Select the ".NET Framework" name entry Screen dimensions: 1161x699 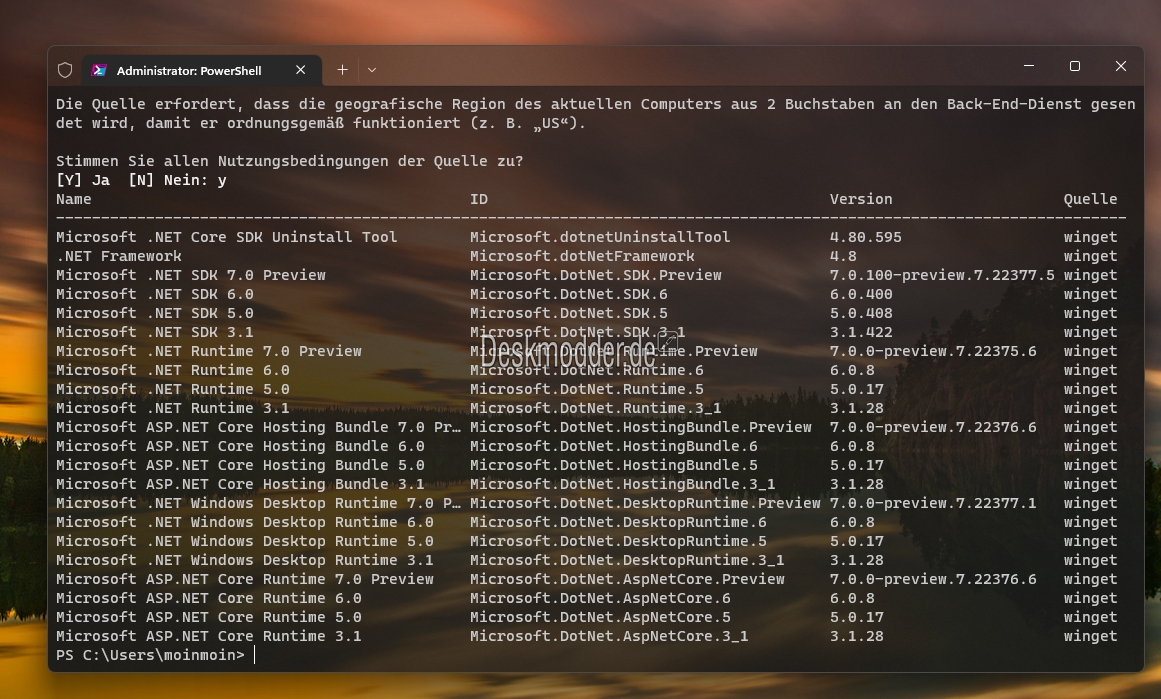pyautogui.click(x=118, y=256)
